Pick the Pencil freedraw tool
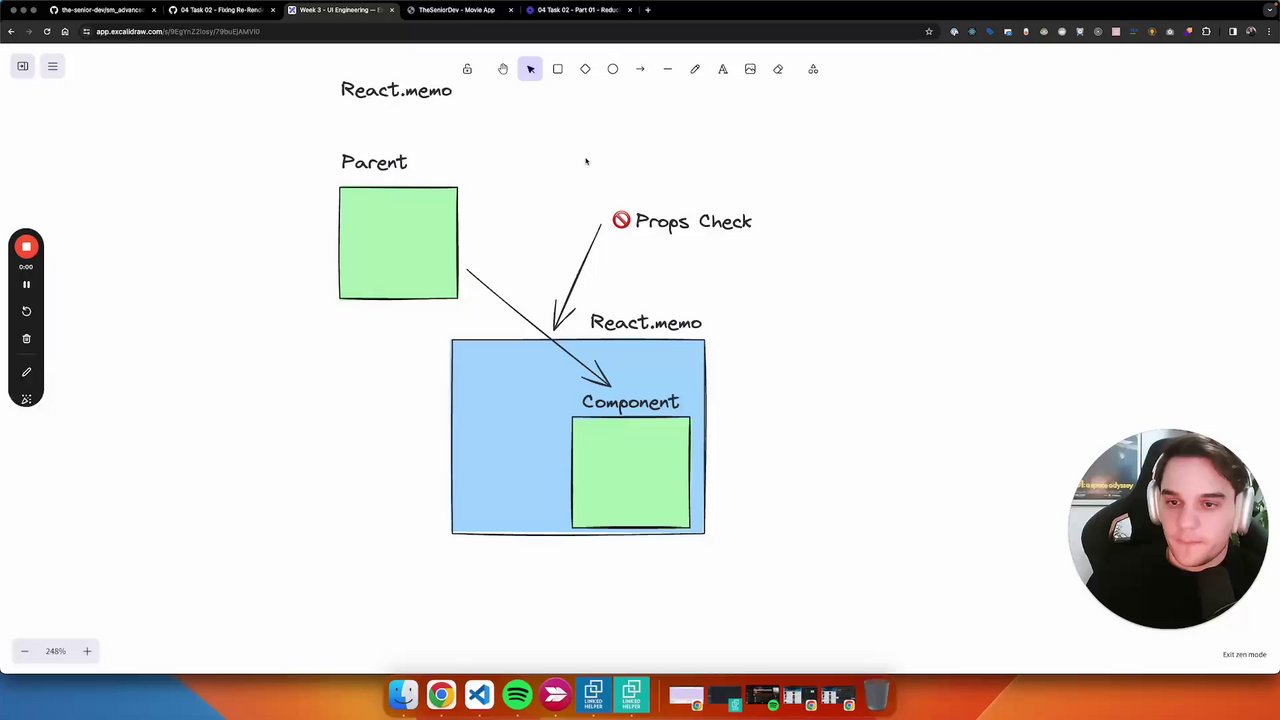The width and height of the screenshot is (1280, 720). (x=695, y=69)
